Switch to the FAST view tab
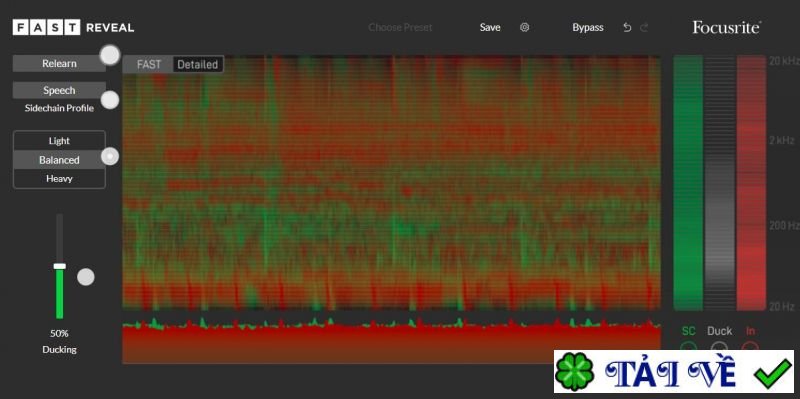 [x=148, y=64]
